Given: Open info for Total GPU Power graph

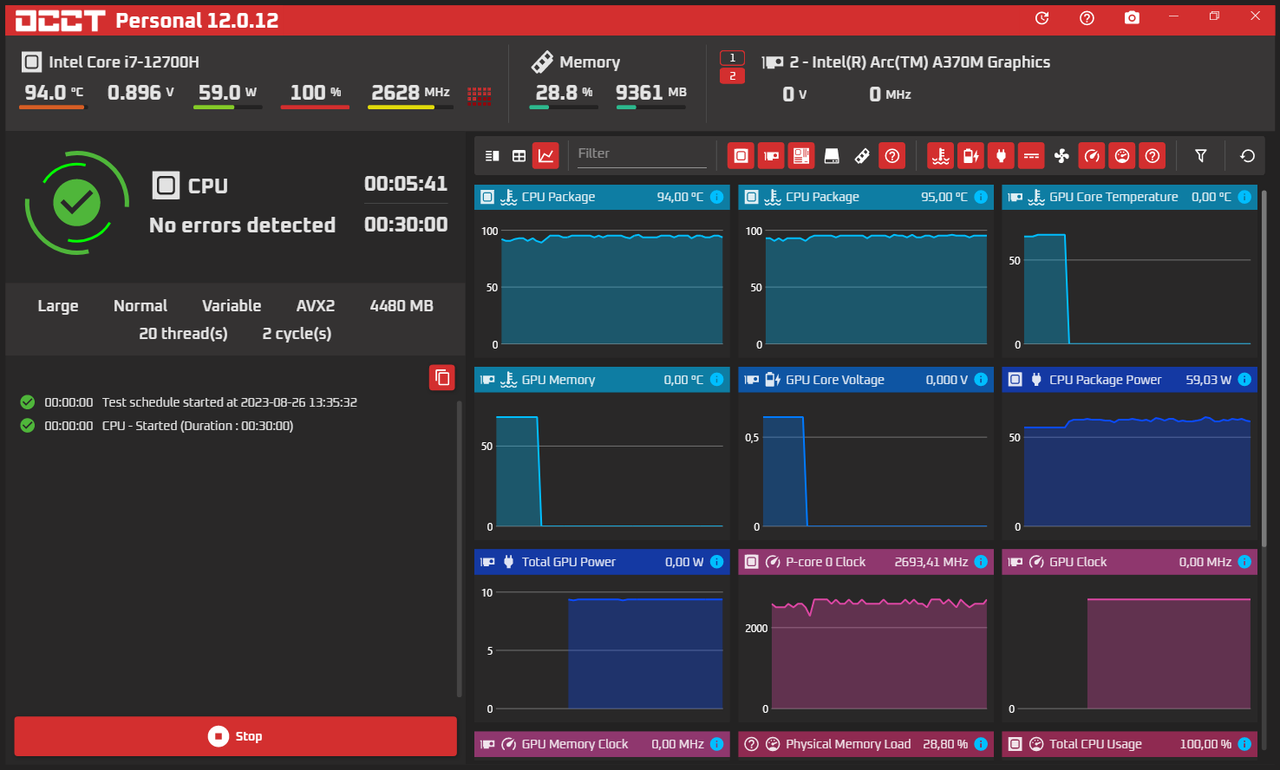Looking at the screenshot, I should click(x=716, y=562).
